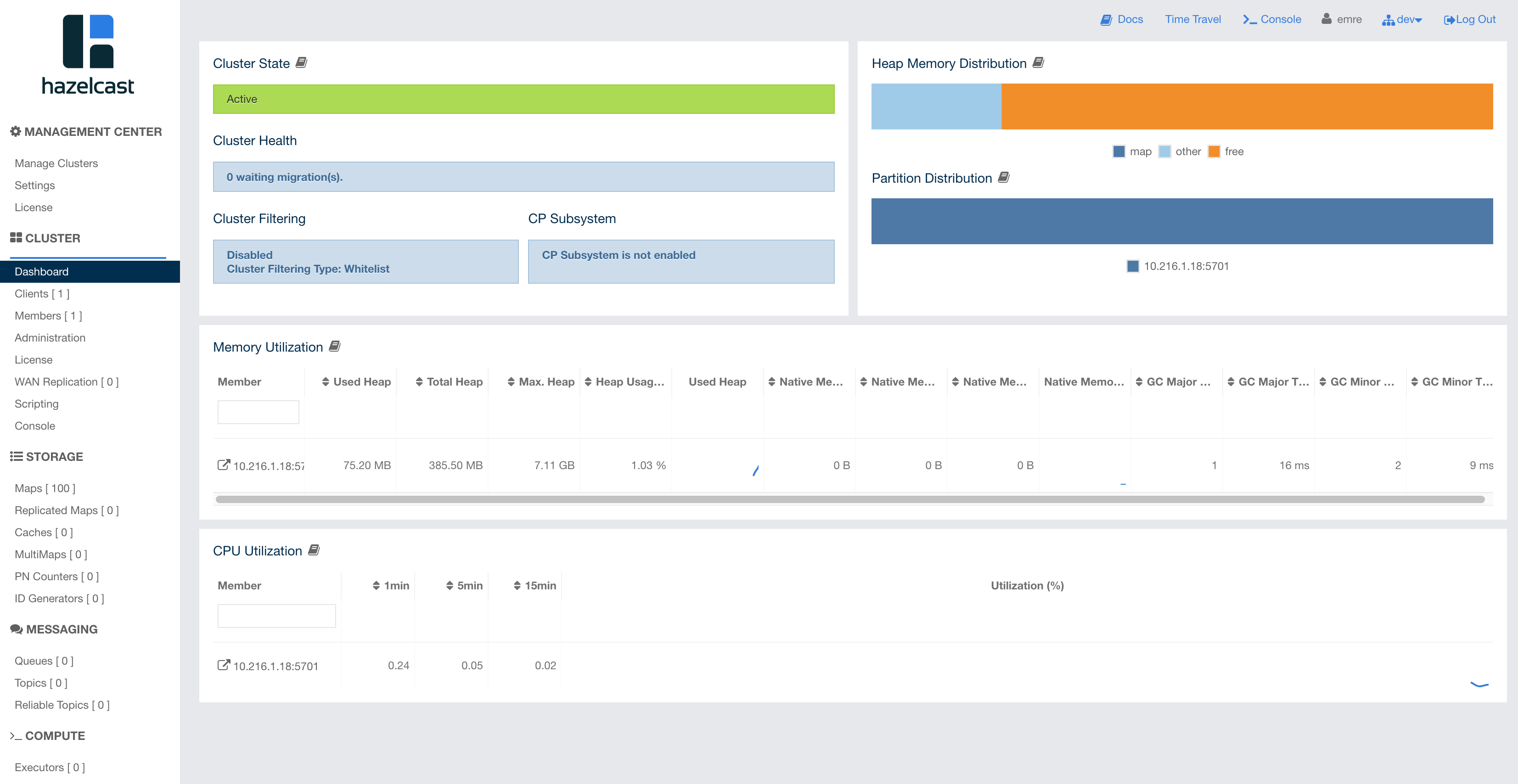This screenshot has height=784, width=1518.
Task: Open the CPU Utilization docs icon
Action: [x=314, y=550]
